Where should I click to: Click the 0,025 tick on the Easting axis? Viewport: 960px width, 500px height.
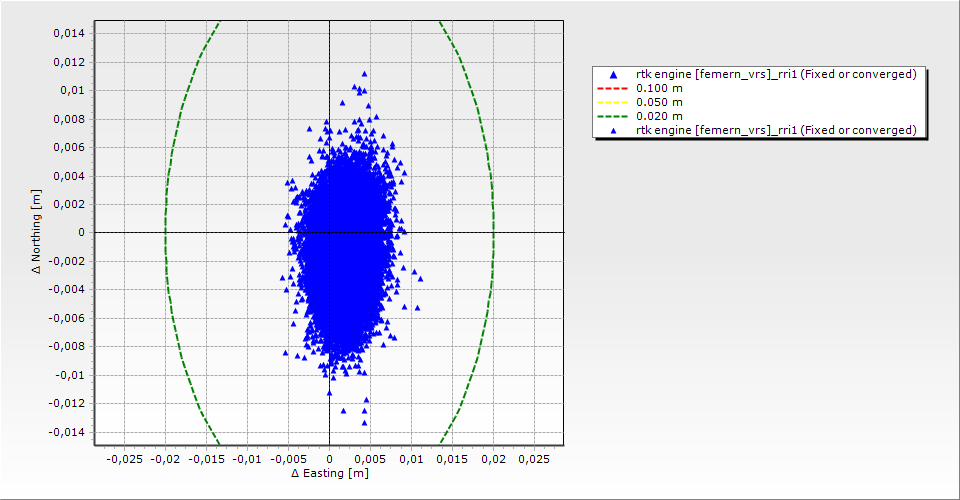[x=534, y=459]
